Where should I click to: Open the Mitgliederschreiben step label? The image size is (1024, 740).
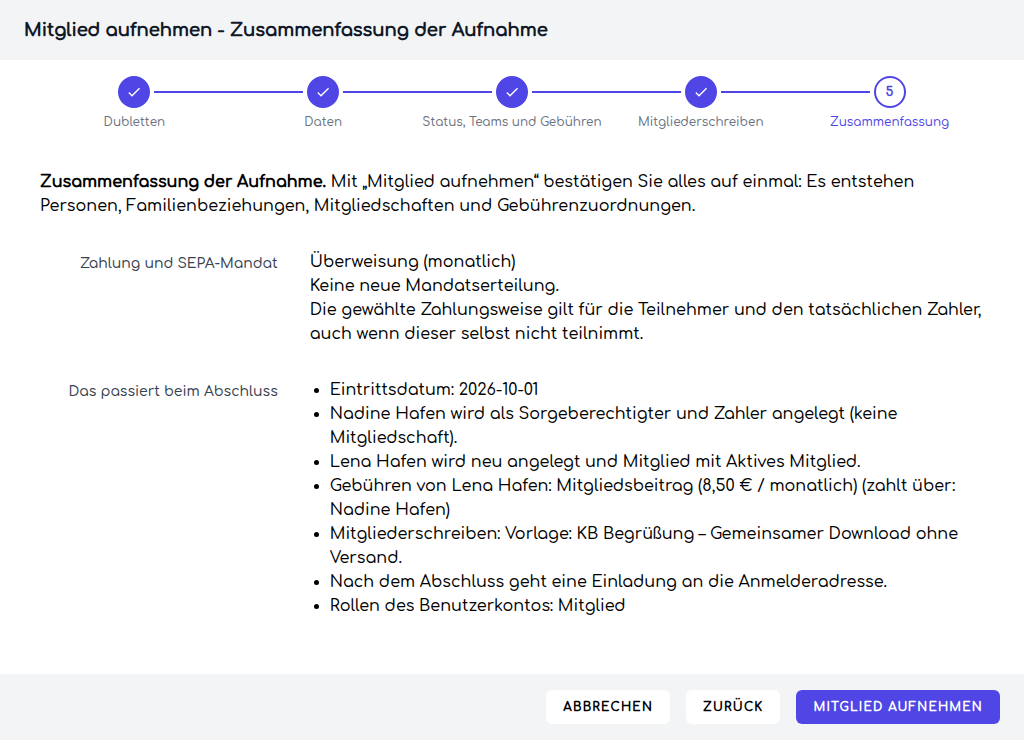click(x=701, y=121)
